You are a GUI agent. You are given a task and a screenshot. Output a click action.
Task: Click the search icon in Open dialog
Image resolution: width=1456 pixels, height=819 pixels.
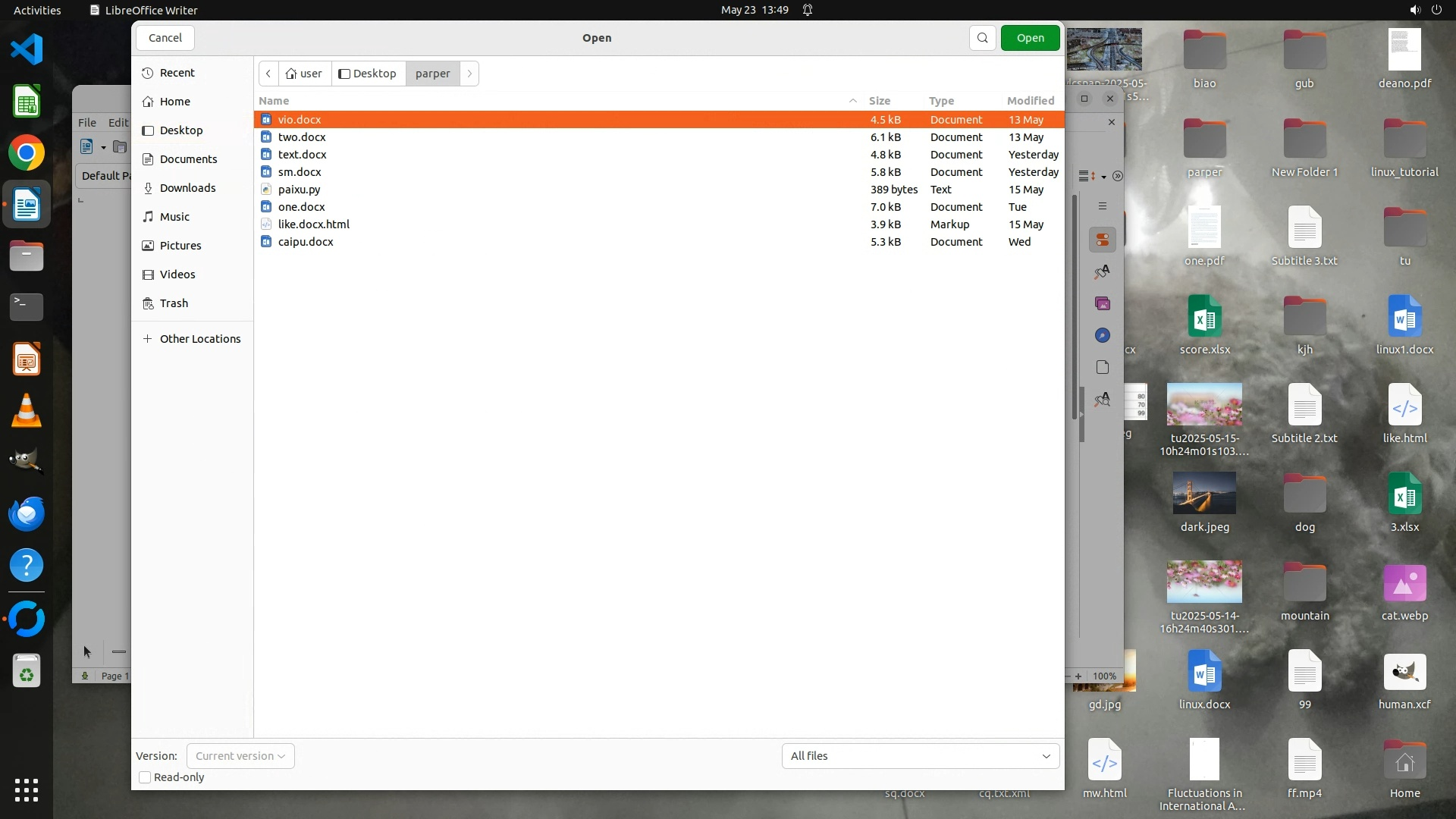coord(982,38)
